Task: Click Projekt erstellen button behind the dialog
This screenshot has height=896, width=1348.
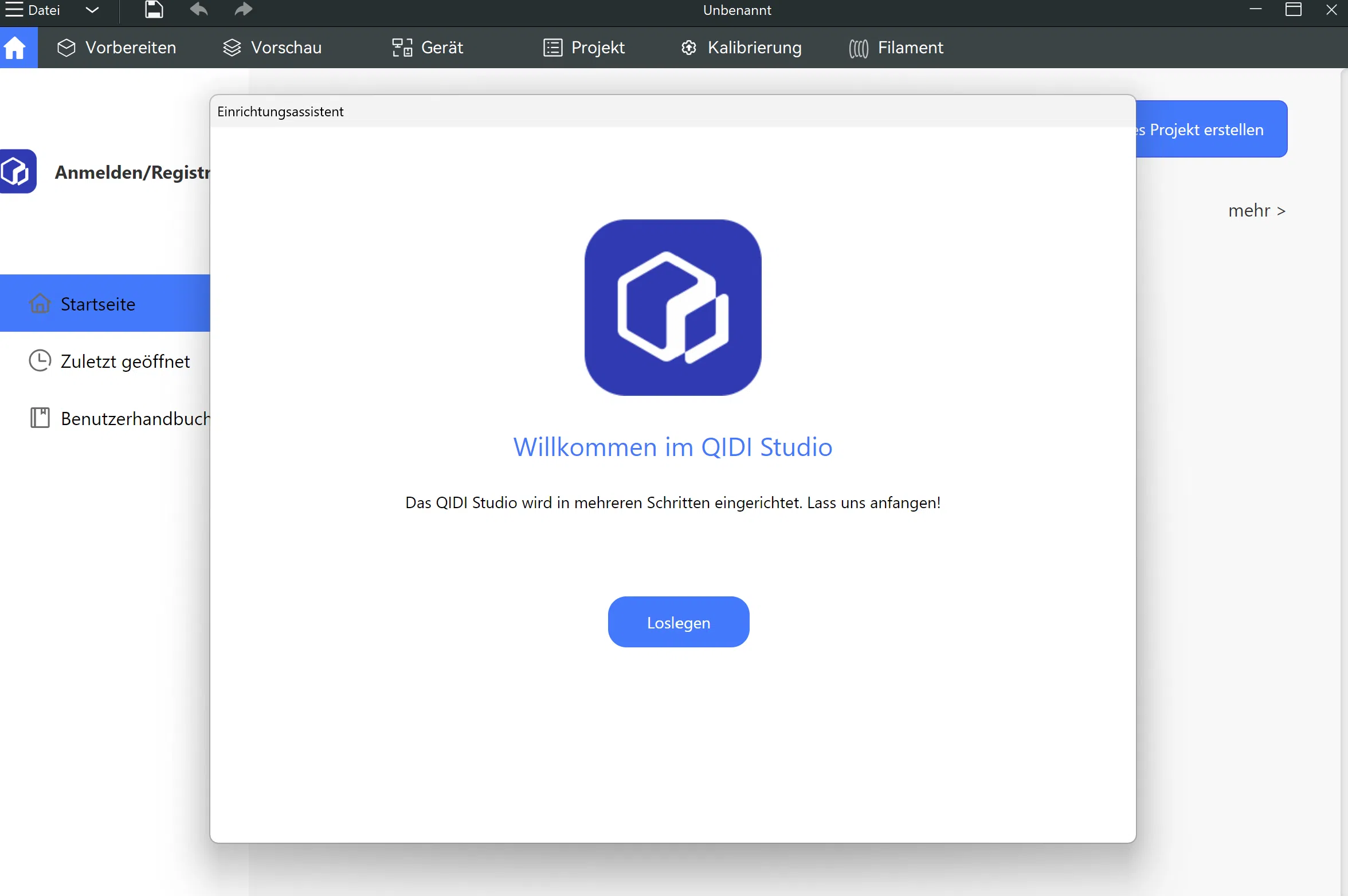Action: [x=1212, y=129]
